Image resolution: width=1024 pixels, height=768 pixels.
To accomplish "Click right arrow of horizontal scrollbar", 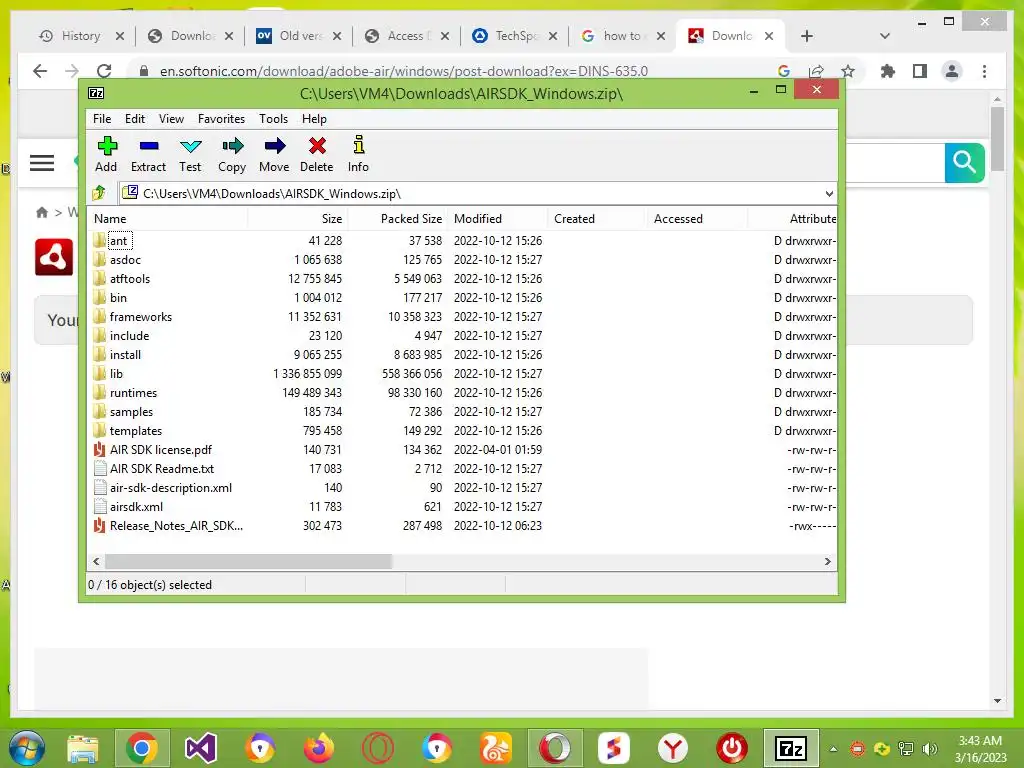I will tap(827, 562).
